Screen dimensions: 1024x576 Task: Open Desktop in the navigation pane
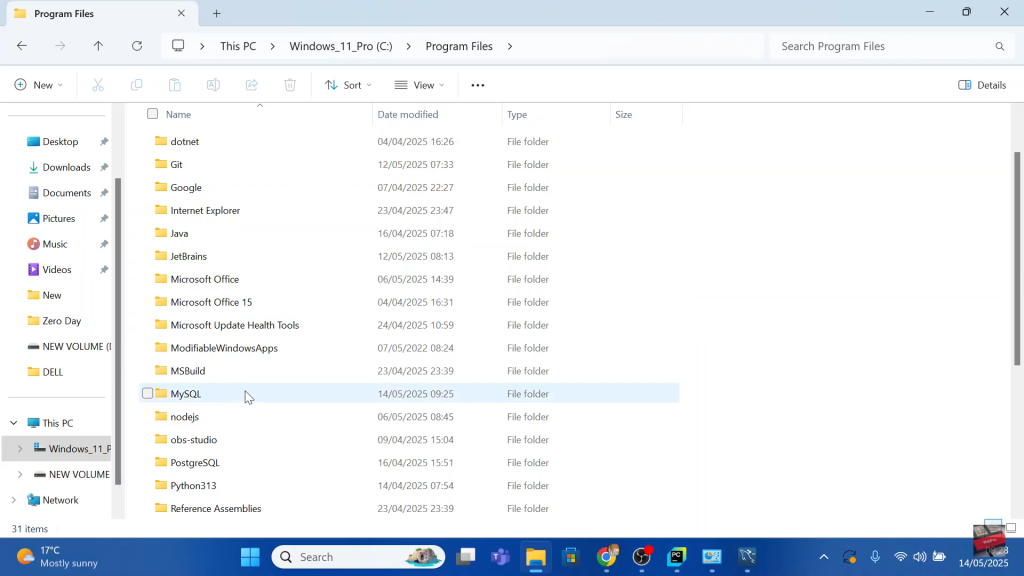click(60, 142)
